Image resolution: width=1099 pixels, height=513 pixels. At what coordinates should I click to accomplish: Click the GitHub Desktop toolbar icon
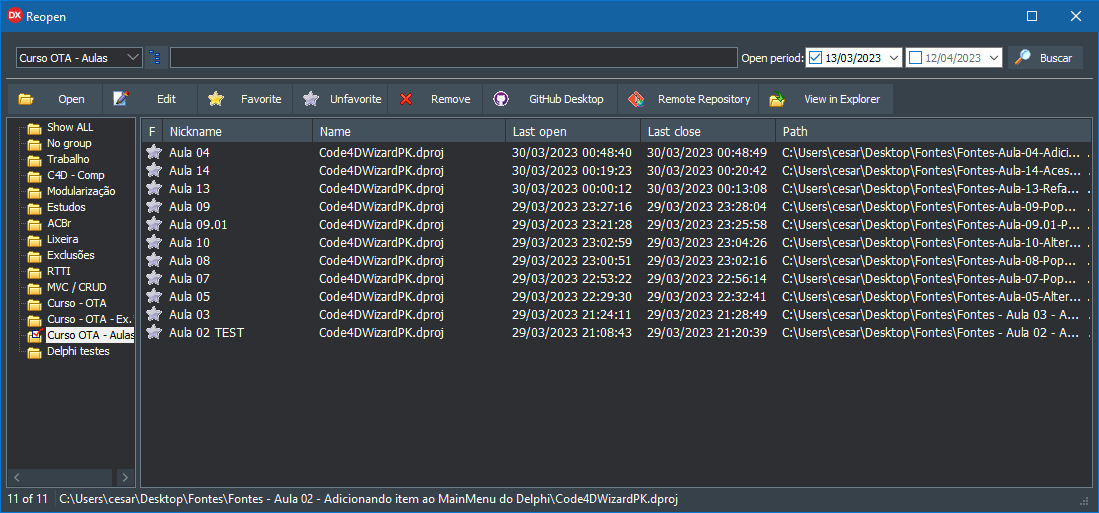click(x=501, y=99)
